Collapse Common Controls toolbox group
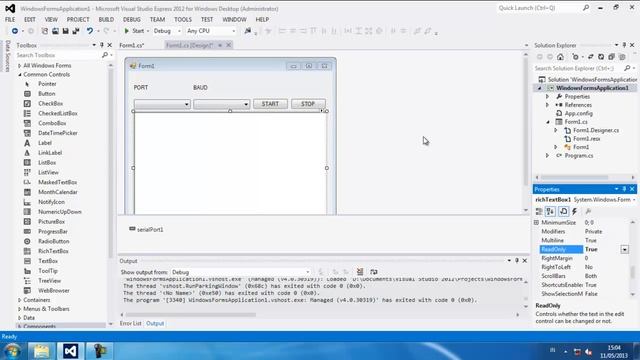 (20, 75)
